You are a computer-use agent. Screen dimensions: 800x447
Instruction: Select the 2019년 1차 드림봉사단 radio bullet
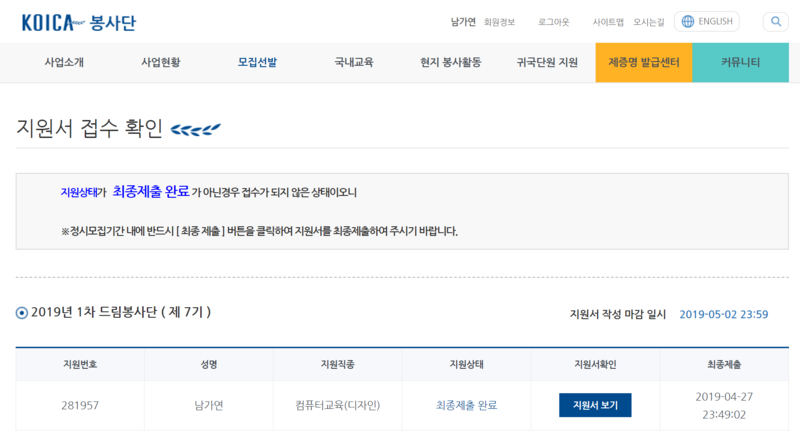[x=21, y=313]
